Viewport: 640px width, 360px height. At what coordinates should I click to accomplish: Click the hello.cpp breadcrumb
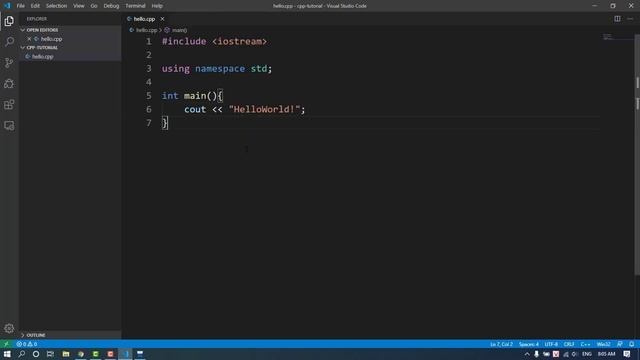tap(147, 30)
